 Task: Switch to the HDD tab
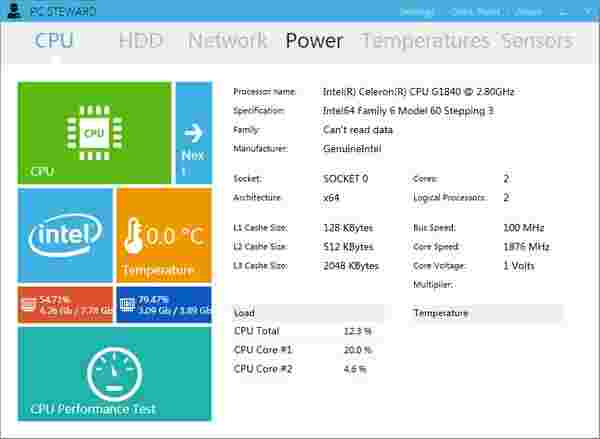click(x=141, y=40)
